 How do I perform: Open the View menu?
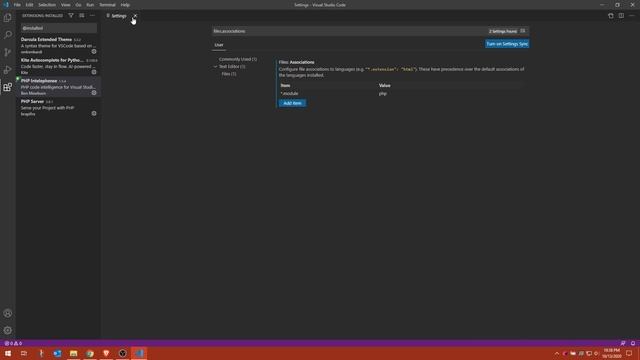(x=66, y=5)
